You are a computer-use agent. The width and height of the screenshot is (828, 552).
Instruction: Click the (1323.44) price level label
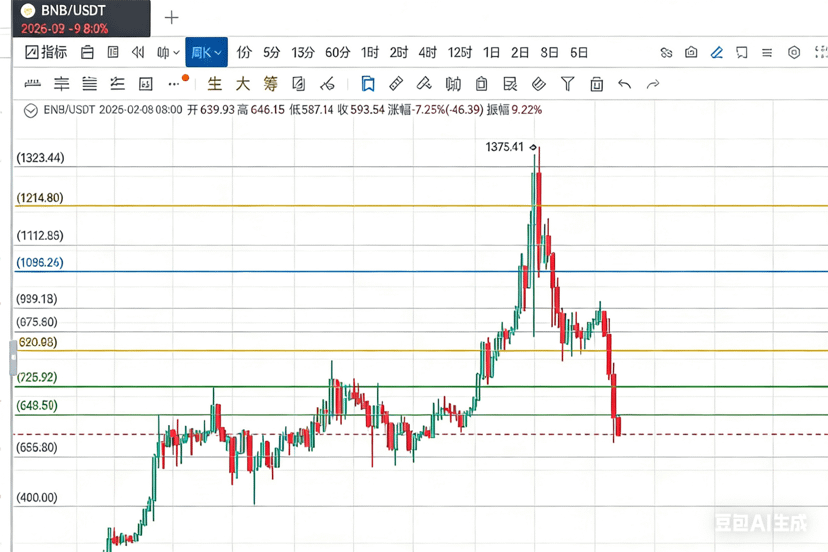(40, 157)
